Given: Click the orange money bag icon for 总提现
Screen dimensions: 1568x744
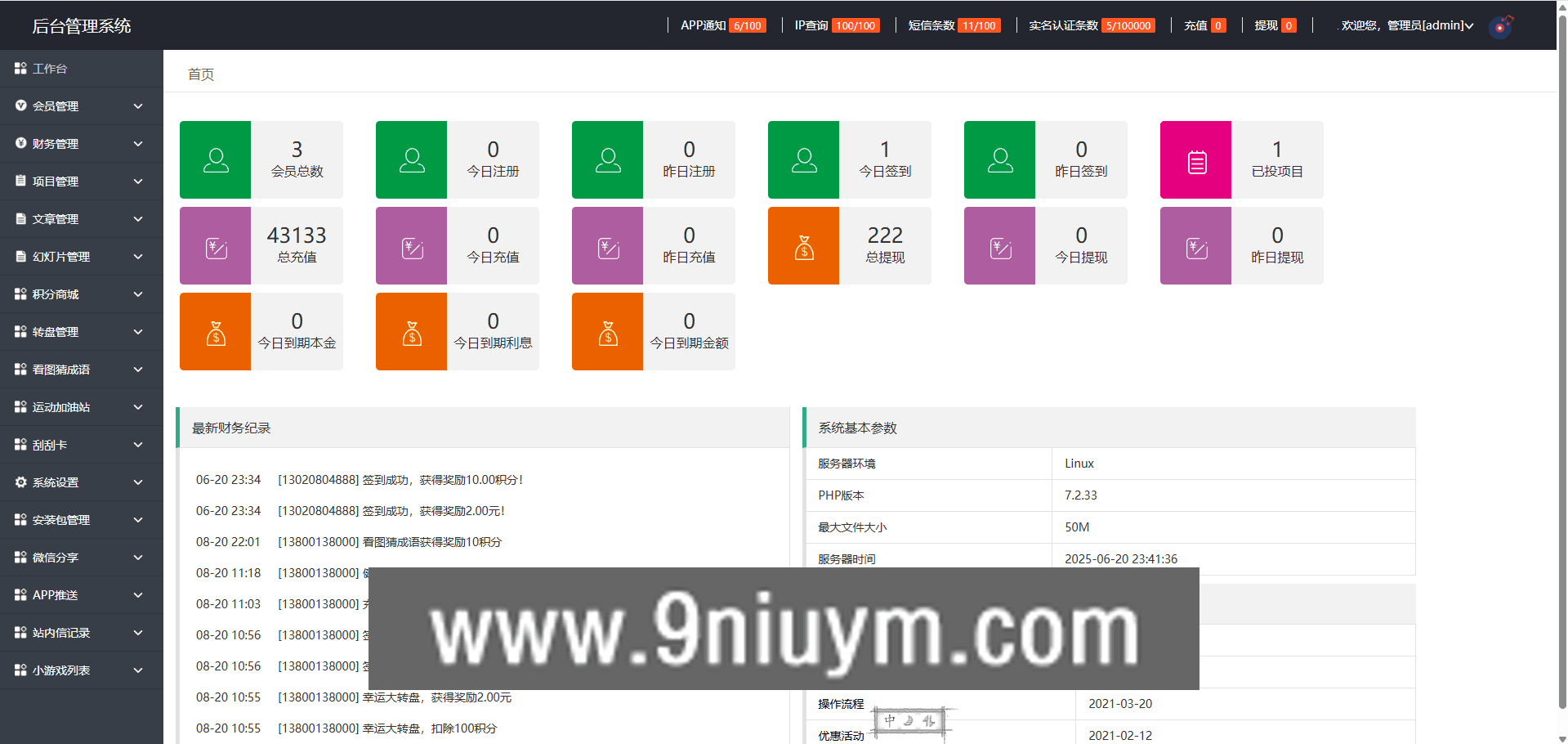Looking at the screenshot, I should tap(804, 246).
